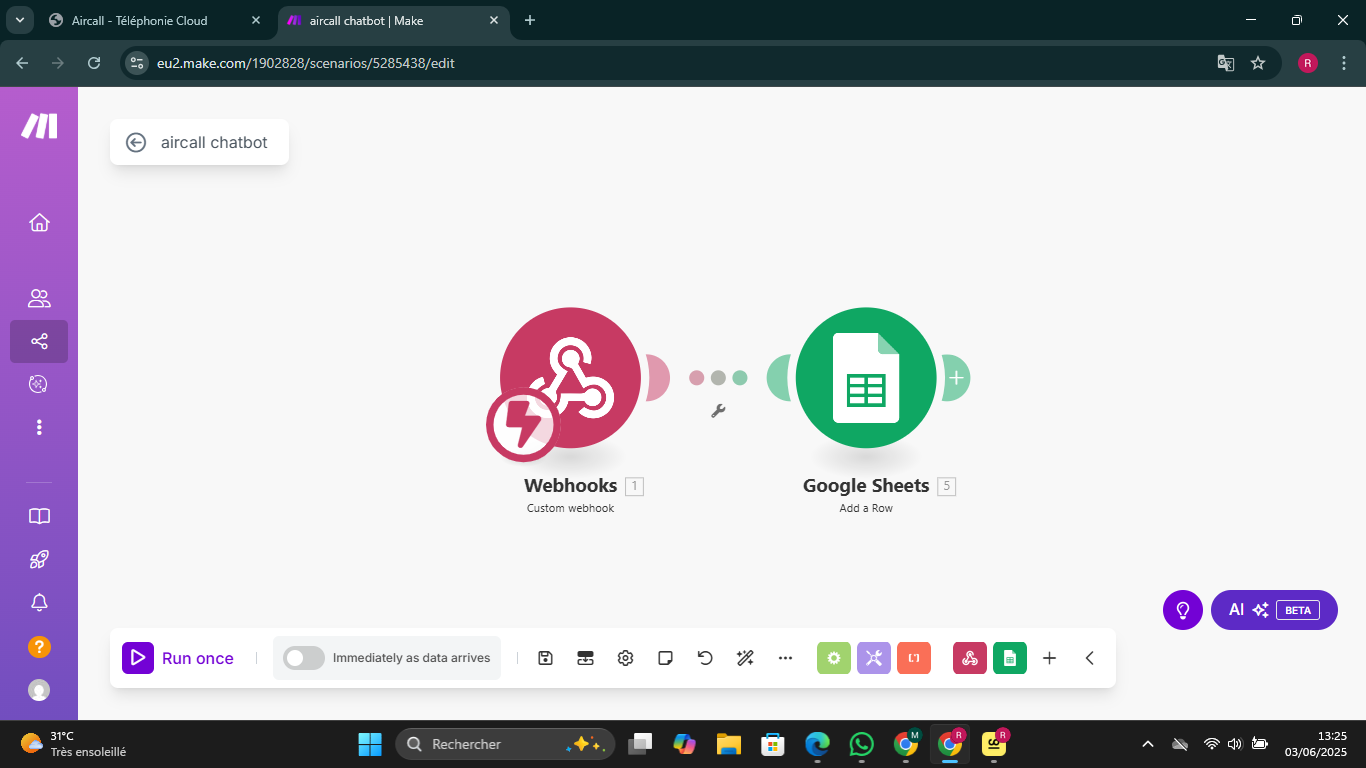Click the Rechercher taskbar search box
1366x768 pixels.
click(x=505, y=744)
